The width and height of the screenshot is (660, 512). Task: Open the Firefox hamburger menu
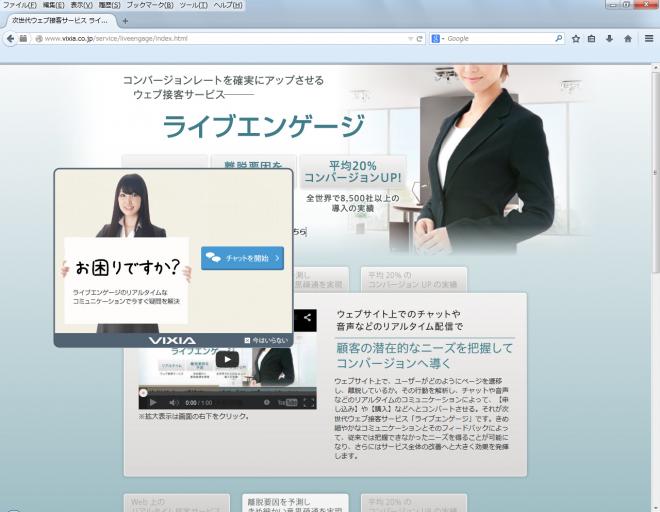(649, 39)
